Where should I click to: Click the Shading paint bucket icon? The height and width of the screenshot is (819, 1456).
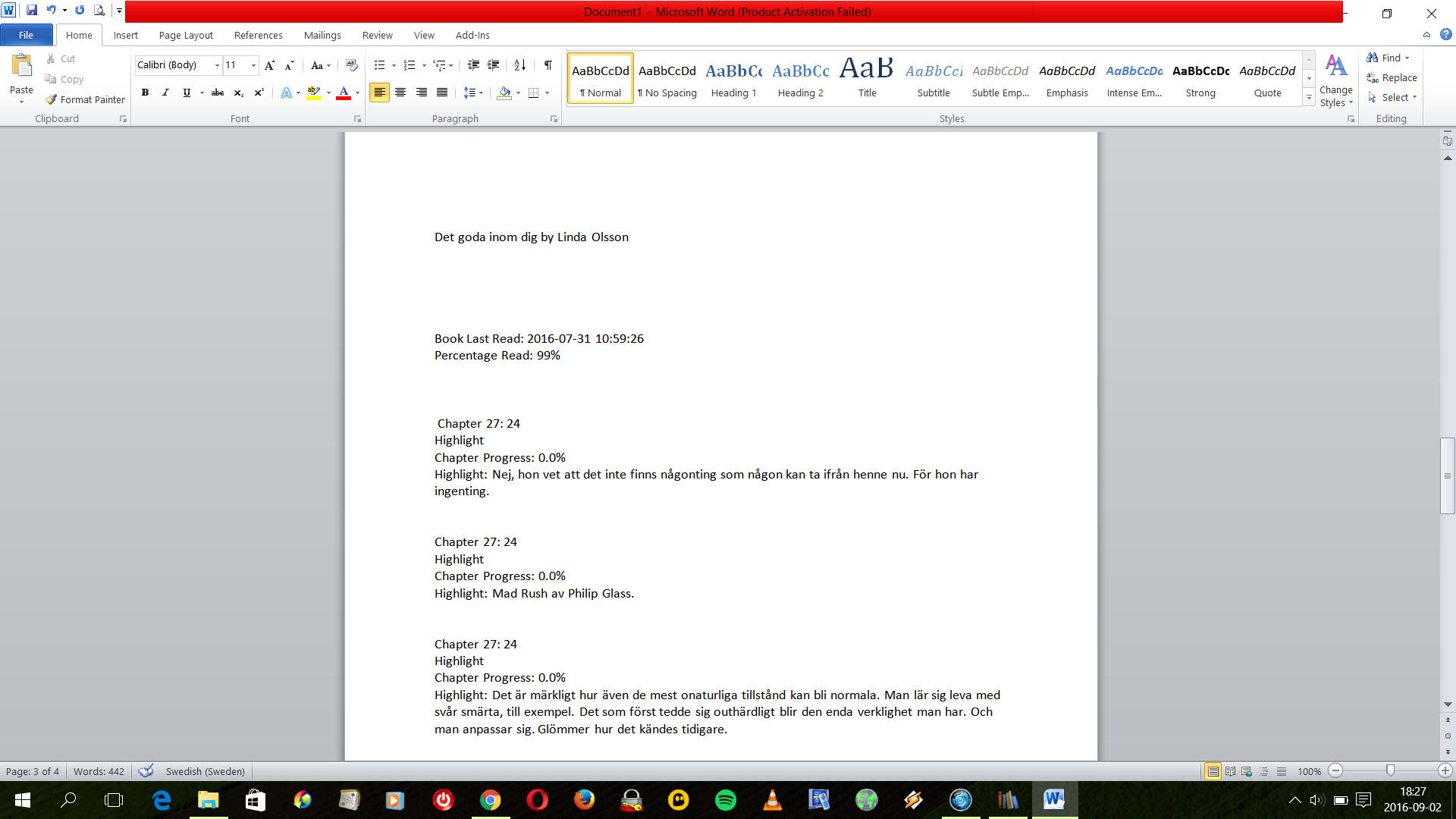tap(504, 93)
